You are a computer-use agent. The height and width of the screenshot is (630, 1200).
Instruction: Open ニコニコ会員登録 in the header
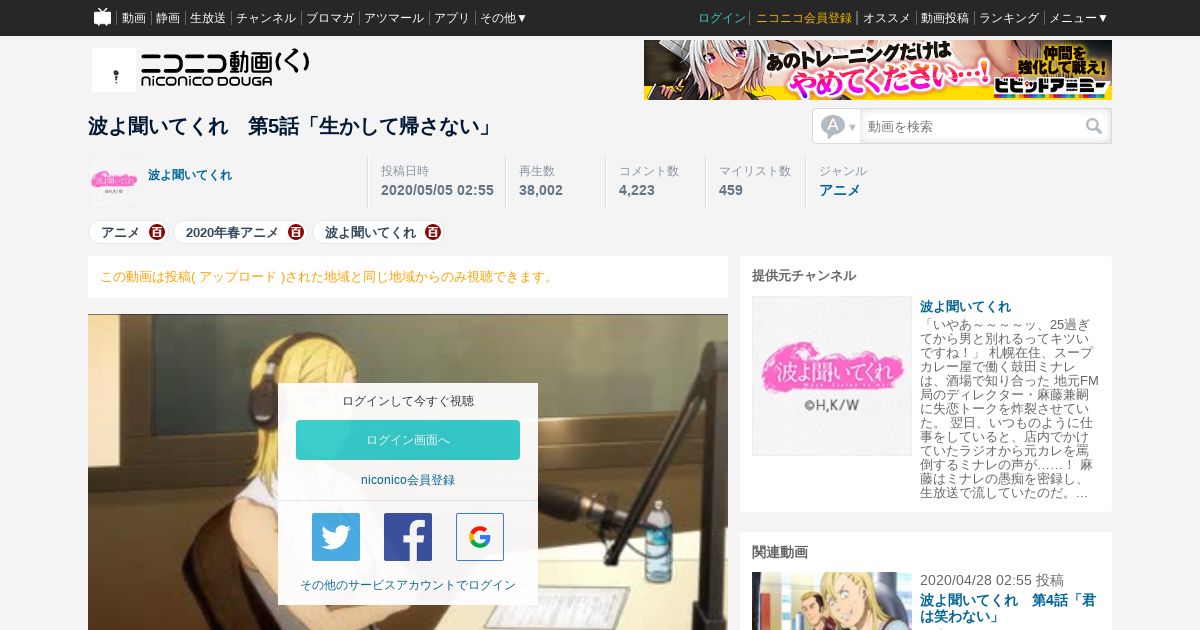pyautogui.click(x=804, y=18)
